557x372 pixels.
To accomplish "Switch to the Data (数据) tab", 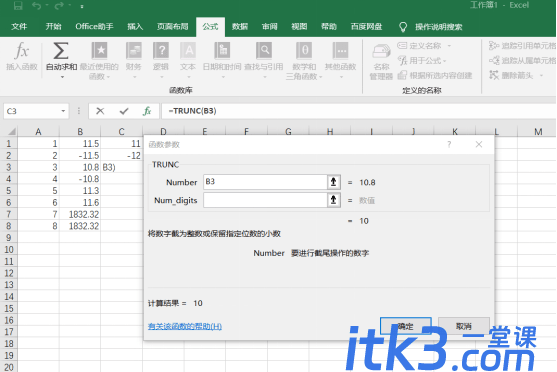I will point(240,27).
